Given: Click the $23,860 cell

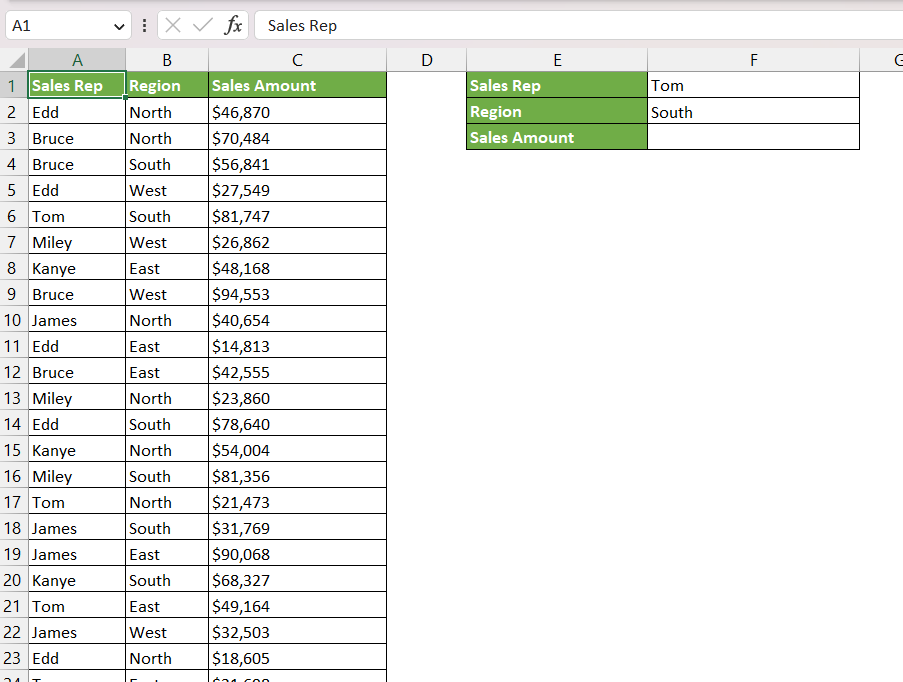Looking at the screenshot, I should [x=297, y=398].
